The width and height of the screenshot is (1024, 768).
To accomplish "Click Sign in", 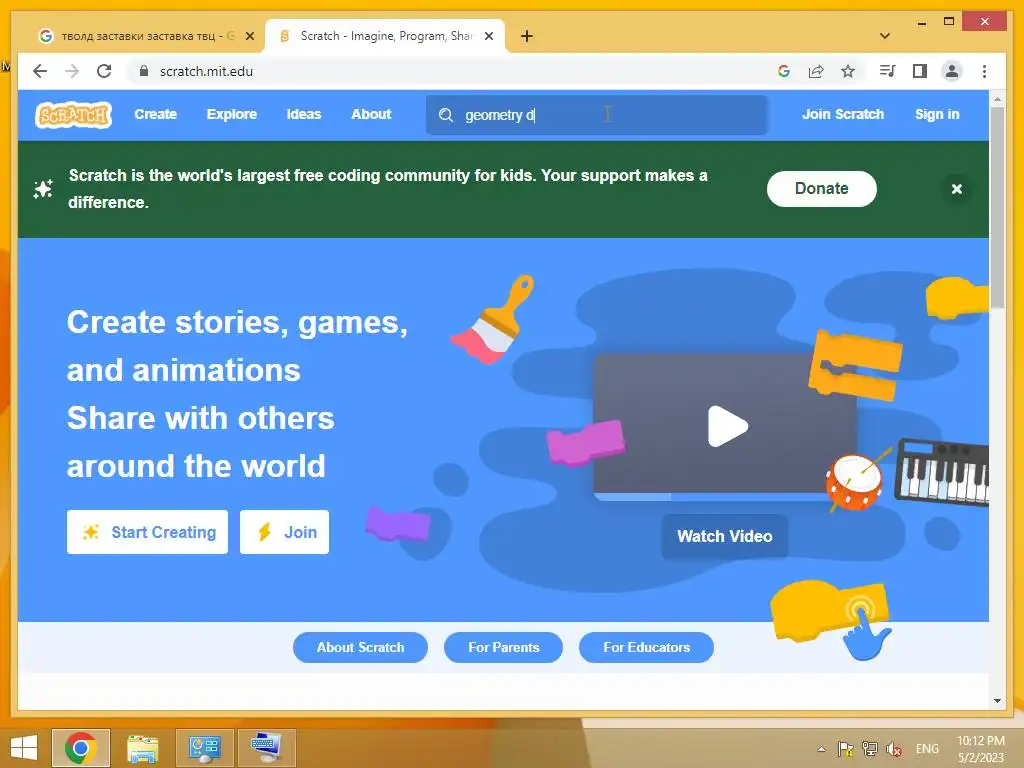I will pos(936,114).
